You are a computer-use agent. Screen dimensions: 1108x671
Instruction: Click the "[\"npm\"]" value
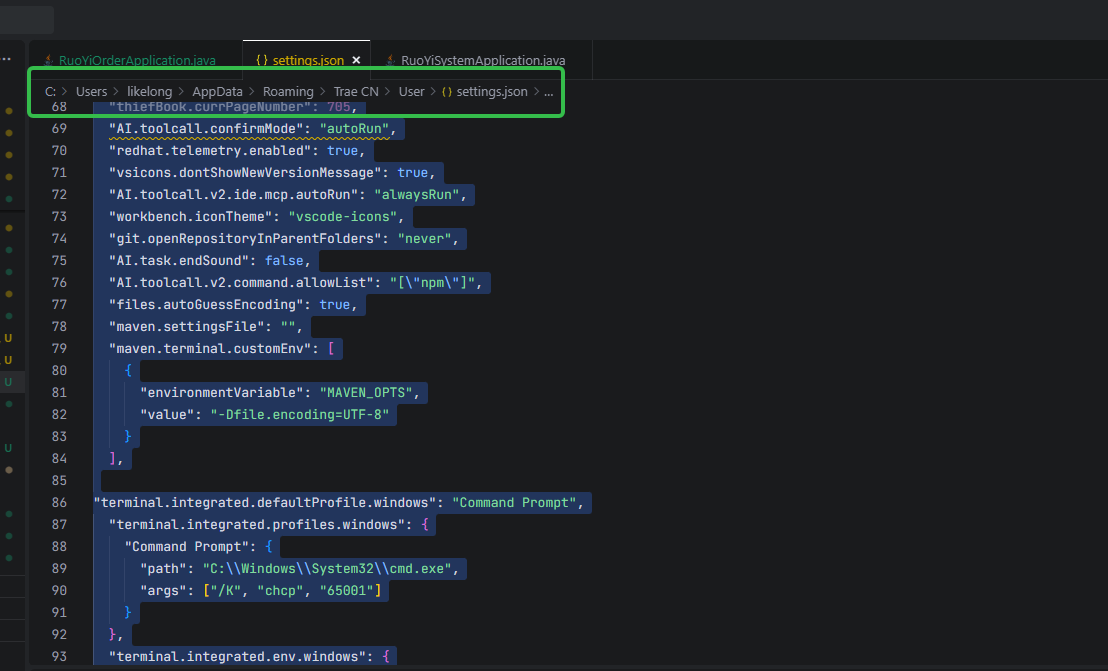(432, 282)
